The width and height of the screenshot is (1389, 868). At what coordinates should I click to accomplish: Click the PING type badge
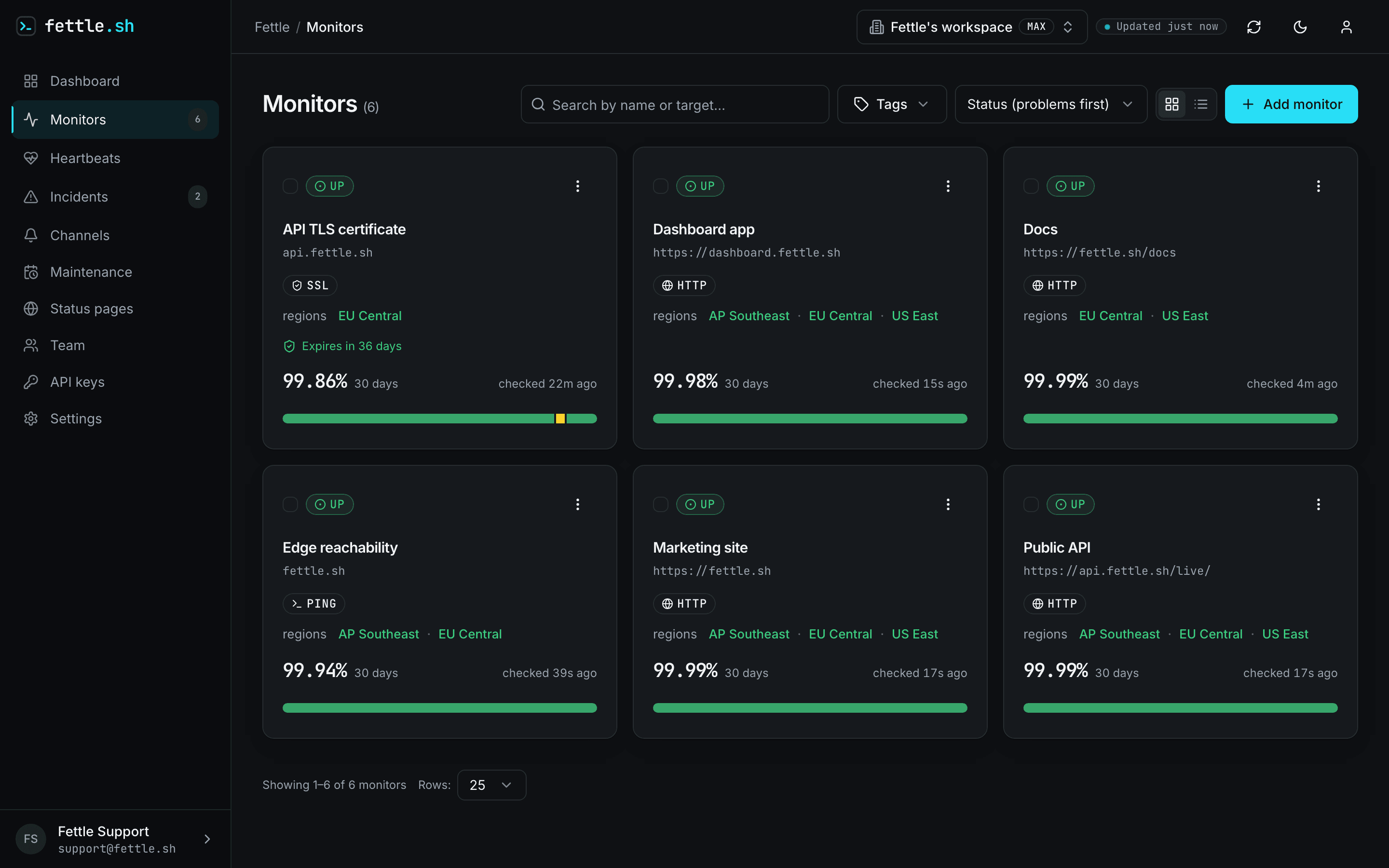(313, 603)
